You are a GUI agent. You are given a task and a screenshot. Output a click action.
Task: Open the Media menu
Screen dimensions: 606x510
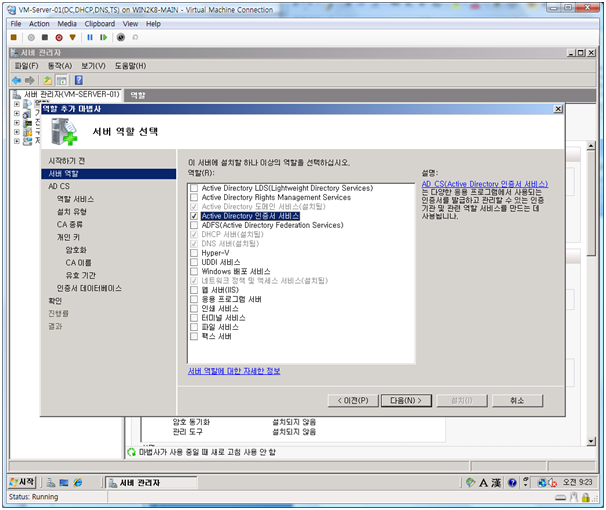[67, 24]
